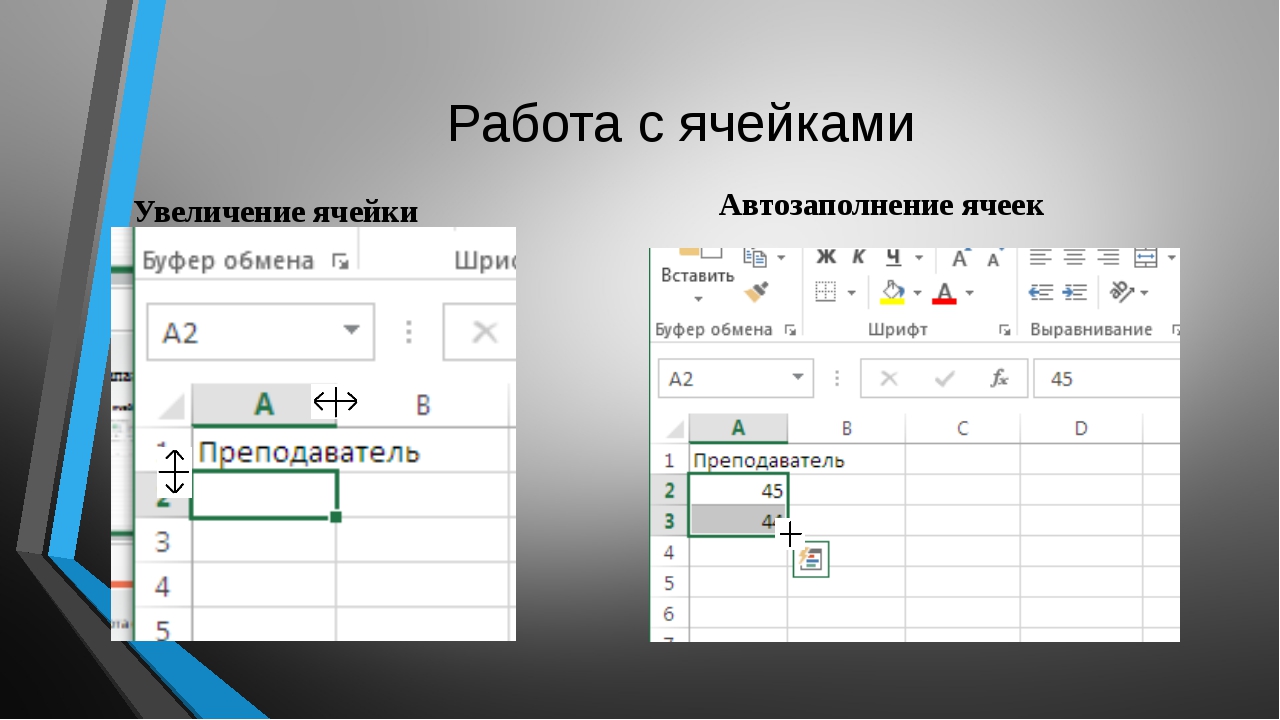1280x720 pixels.
Task: Click the decrease font size icon
Action: (x=993, y=259)
